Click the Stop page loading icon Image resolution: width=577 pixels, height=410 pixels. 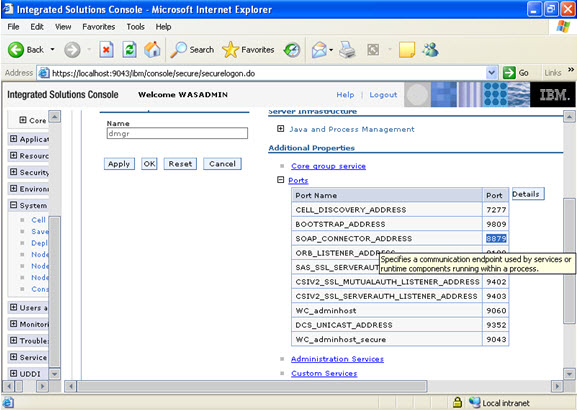(106, 50)
